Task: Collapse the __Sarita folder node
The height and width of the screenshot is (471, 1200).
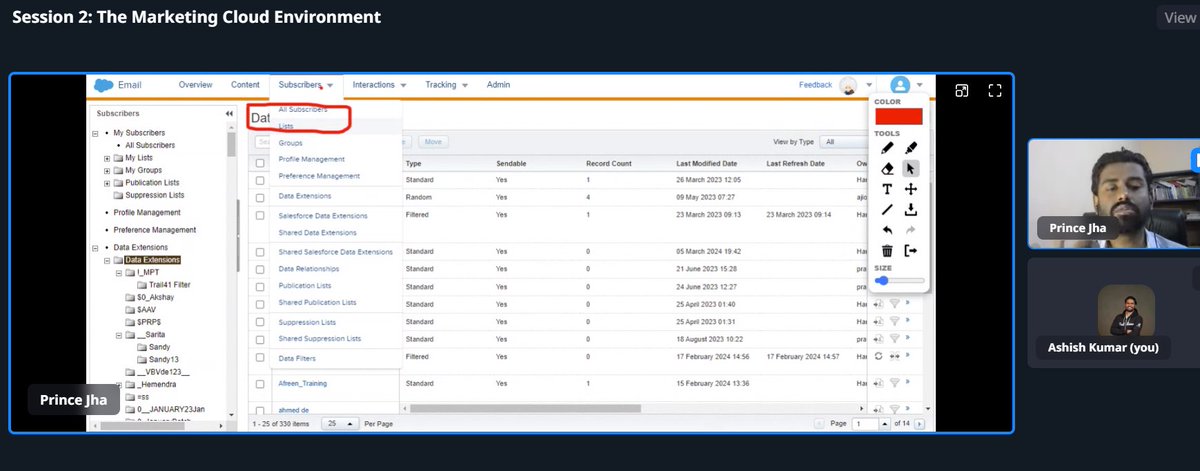Action: click(118, 335)
